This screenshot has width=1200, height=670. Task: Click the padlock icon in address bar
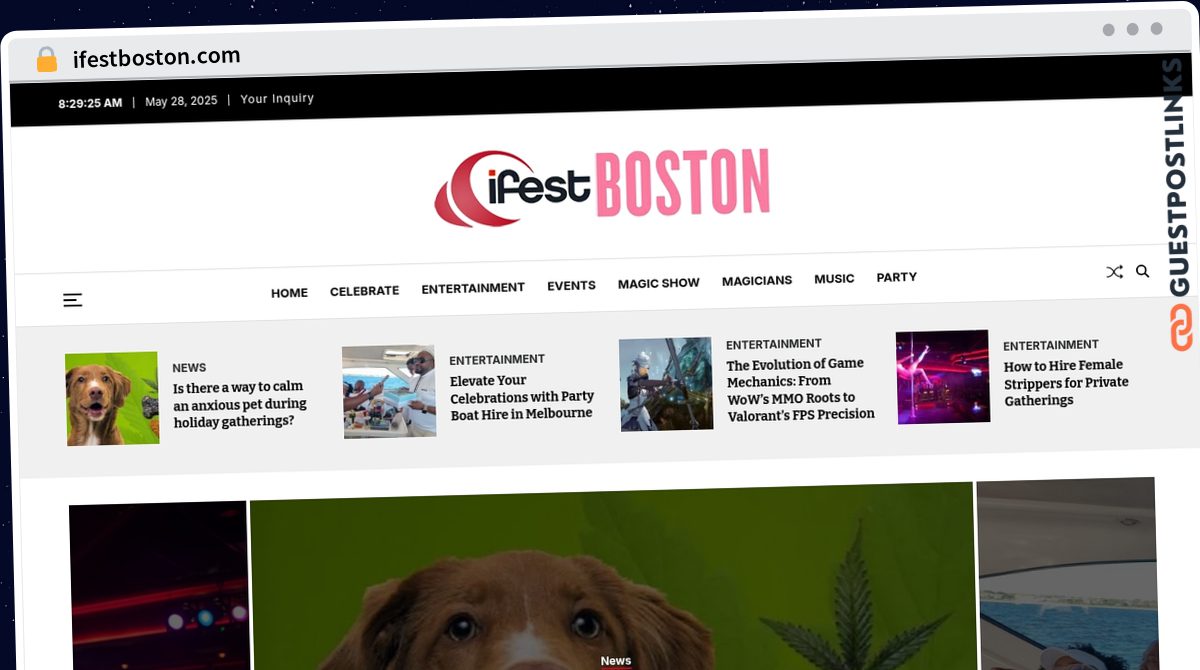pos(47,60)
